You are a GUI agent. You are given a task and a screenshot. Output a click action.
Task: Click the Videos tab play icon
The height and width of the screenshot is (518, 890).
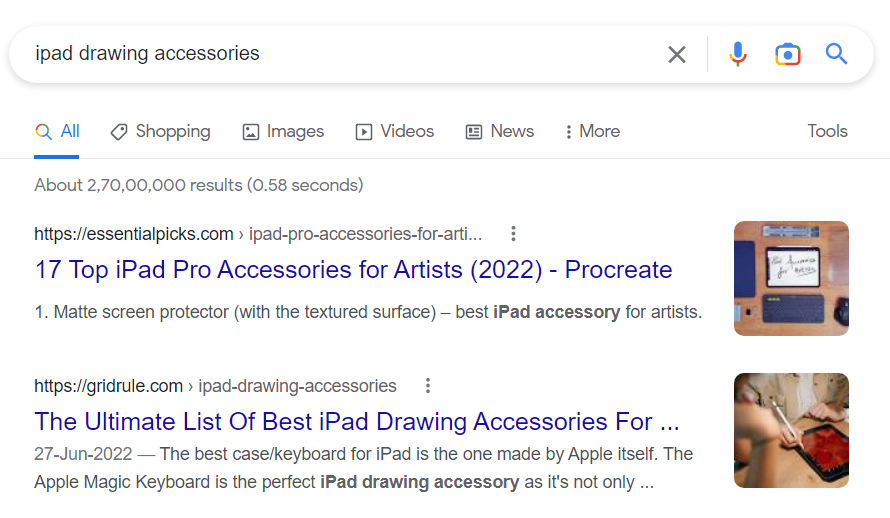(364, 132)
